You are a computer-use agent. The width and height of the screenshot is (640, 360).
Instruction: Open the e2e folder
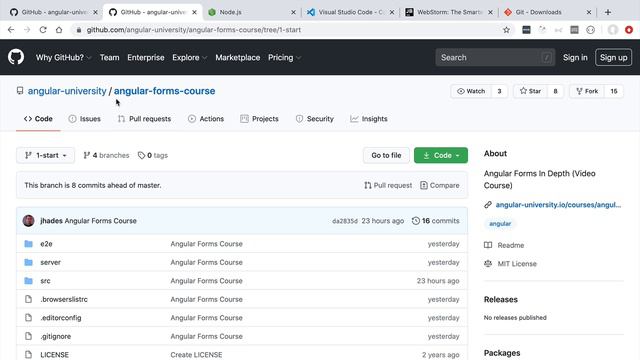(x=46, y=244)
